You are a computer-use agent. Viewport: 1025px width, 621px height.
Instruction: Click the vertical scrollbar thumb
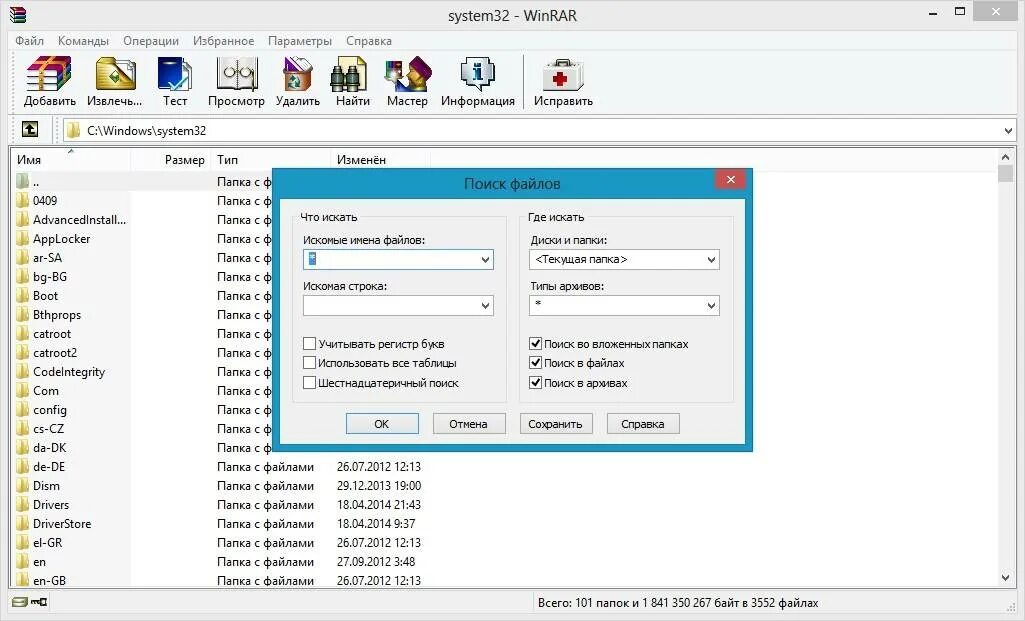[x=1005, y=174]
